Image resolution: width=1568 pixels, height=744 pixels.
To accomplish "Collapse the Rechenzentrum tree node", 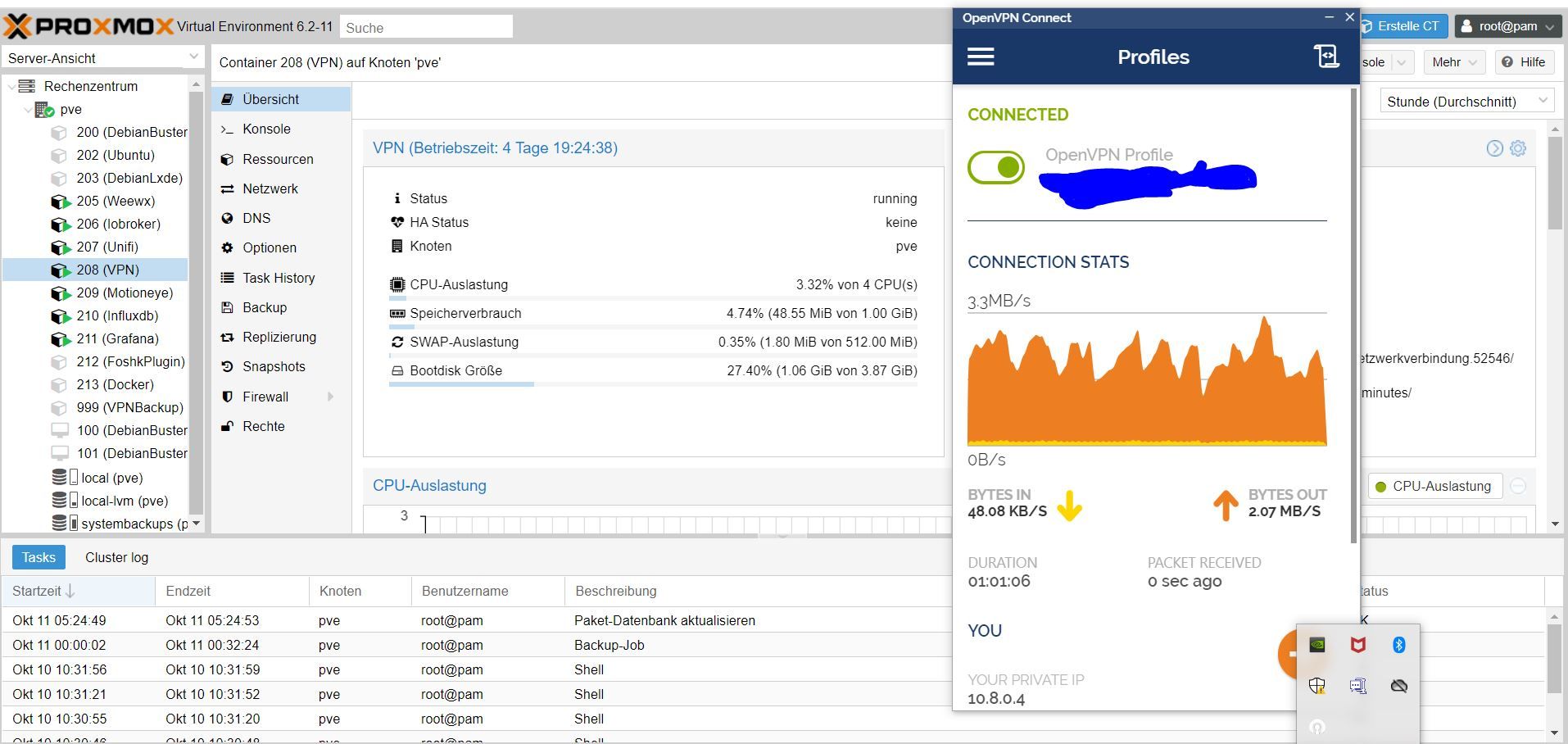I will [x=11, y=86].
